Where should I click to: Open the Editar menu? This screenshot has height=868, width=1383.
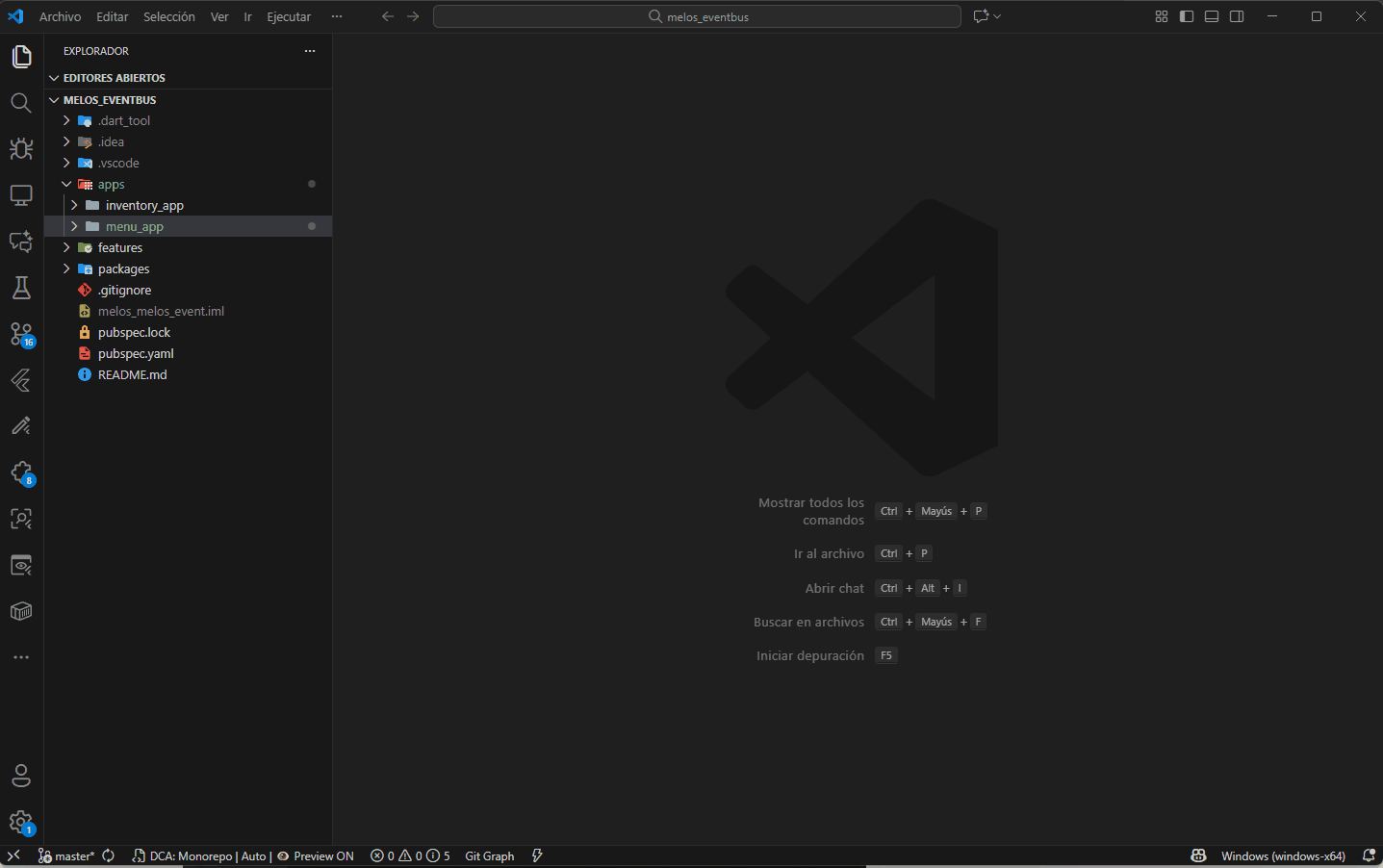tap(113, 16)
